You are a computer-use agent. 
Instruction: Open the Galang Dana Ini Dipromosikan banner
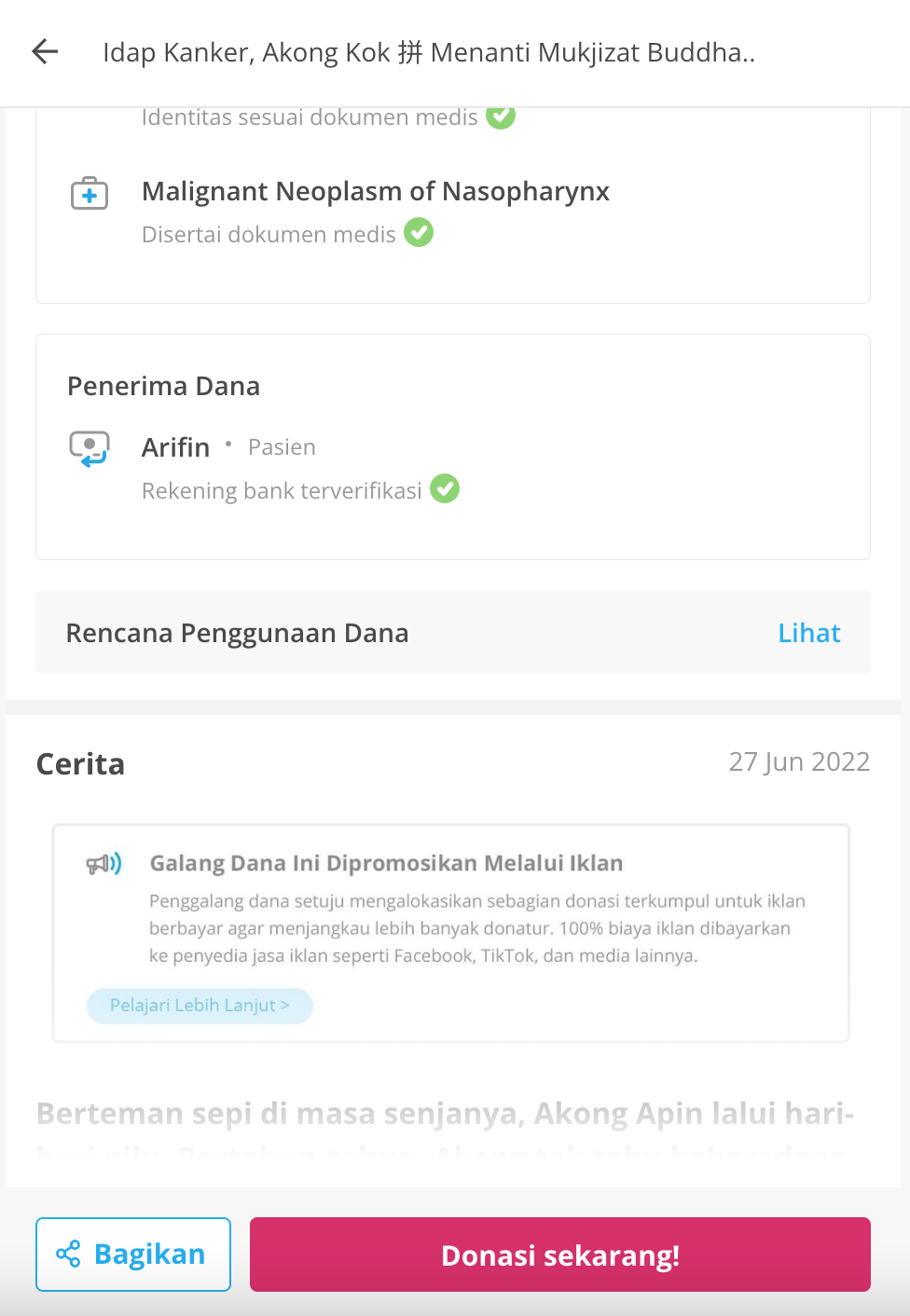pyautogui.click(x=451, y=933)
